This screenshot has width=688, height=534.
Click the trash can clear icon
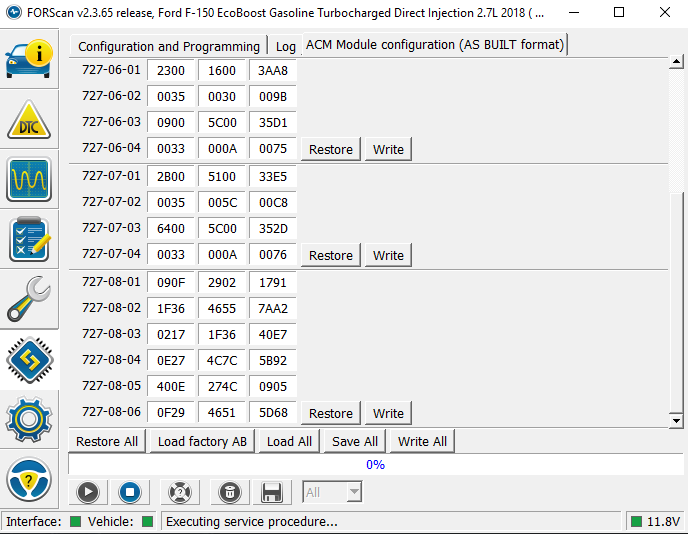coord(230,492)
